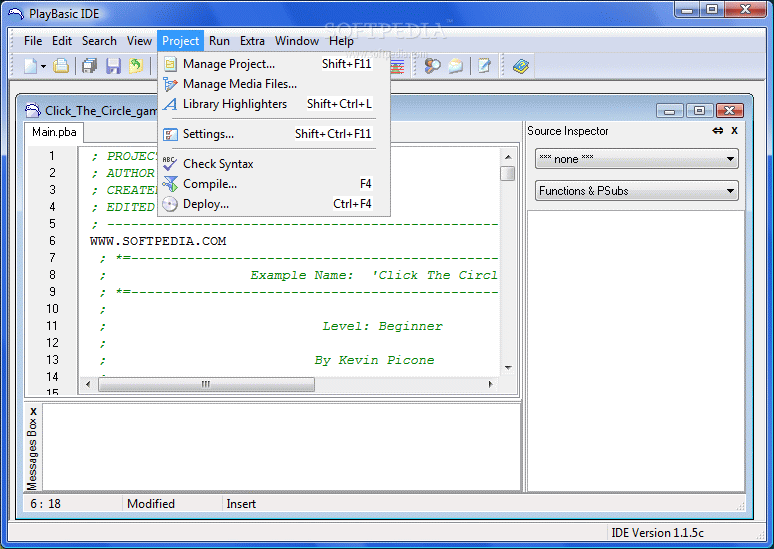The width and height of the screenshot is (774, 549).
Task: Open the View menu
Action: tap(139, 41)
